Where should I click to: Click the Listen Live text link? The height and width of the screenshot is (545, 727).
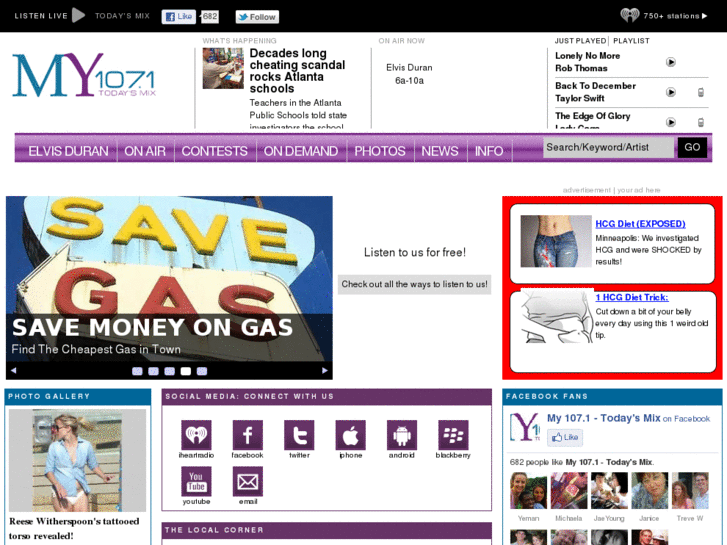pyautogui.click(x=41, y=16)
